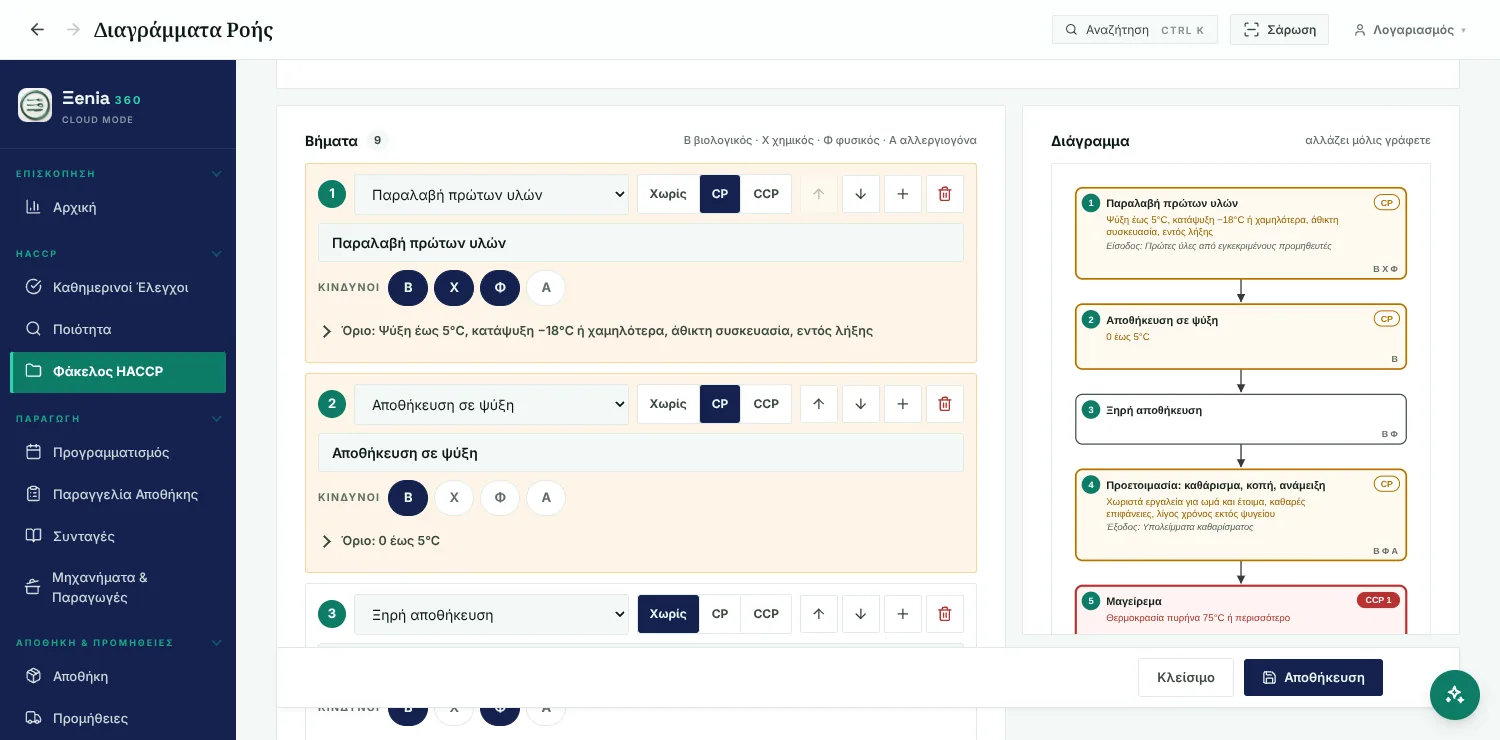1500x740 pixels.
Task: Move step 3 Ξηρή αποθήκευση up
Action: click(819, 614)
